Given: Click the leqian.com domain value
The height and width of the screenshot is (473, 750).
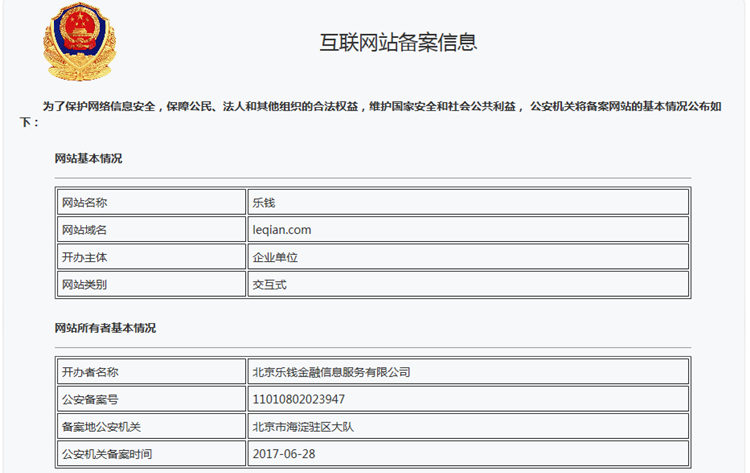Looking at the screenshot, I should click(282, 229).
